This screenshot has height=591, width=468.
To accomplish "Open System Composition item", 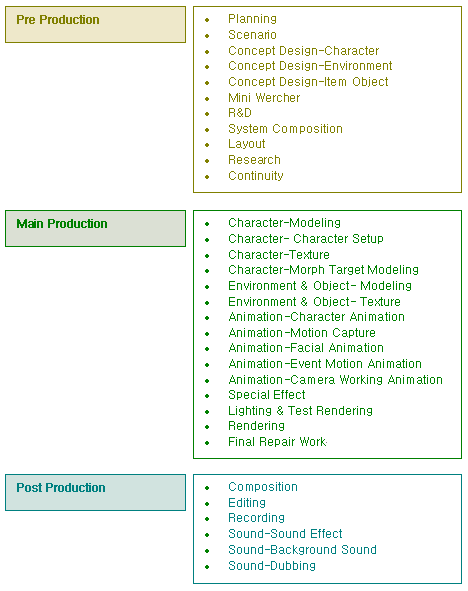I will click(285, 129).
